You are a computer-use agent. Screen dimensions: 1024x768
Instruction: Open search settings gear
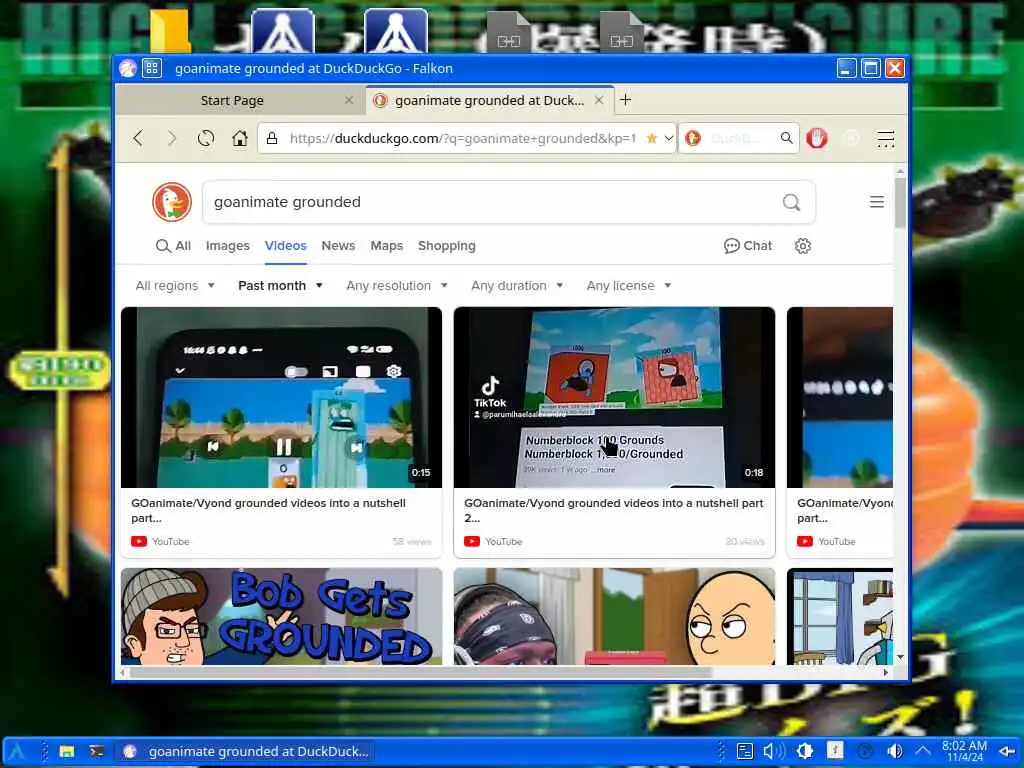803,246
